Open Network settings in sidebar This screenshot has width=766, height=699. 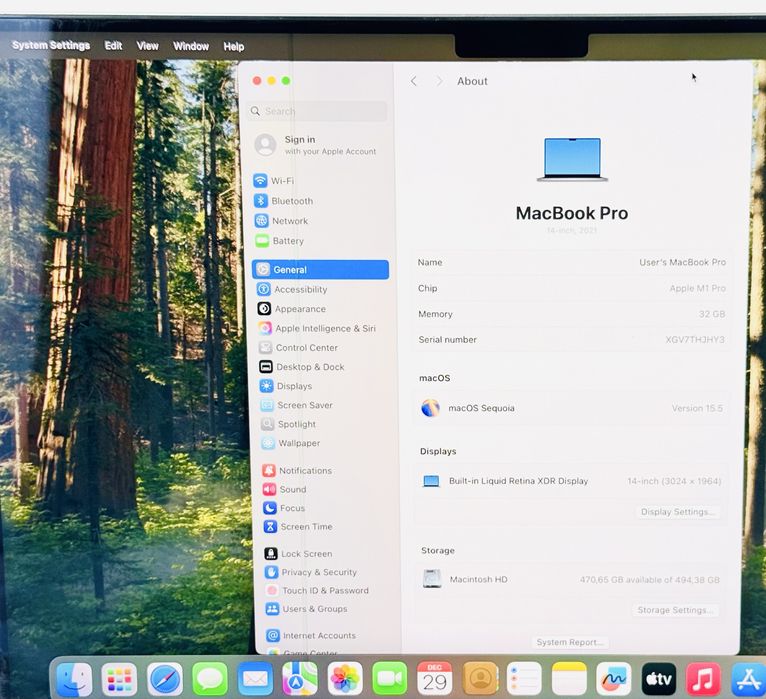[281, 221]
